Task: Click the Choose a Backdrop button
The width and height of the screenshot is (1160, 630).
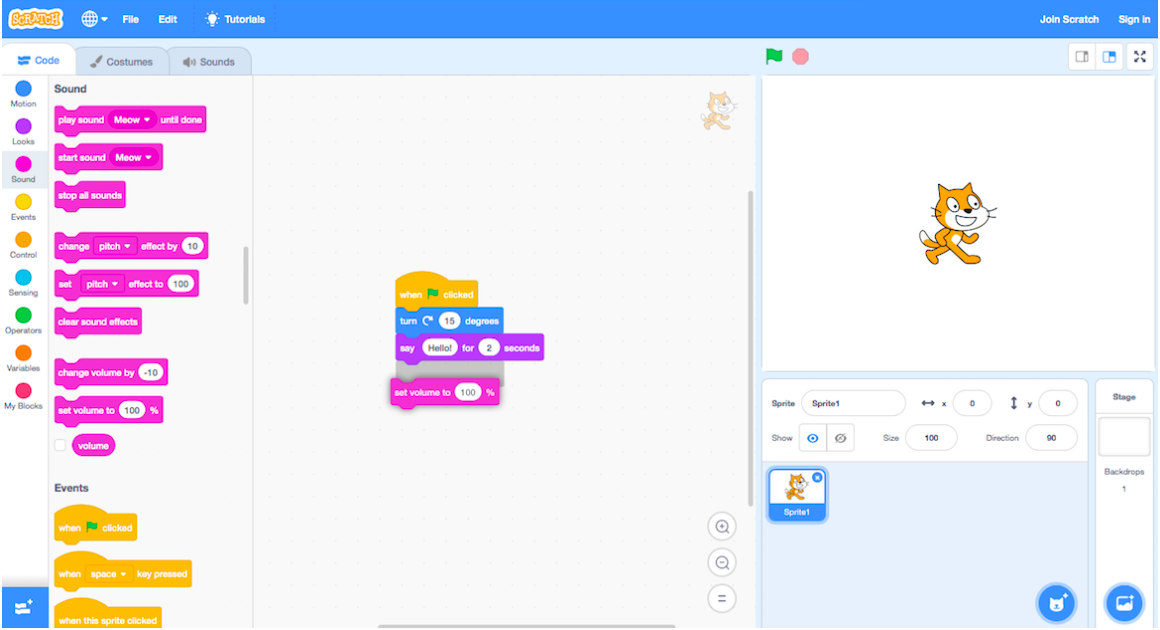Action: (x=1124, y=603)
